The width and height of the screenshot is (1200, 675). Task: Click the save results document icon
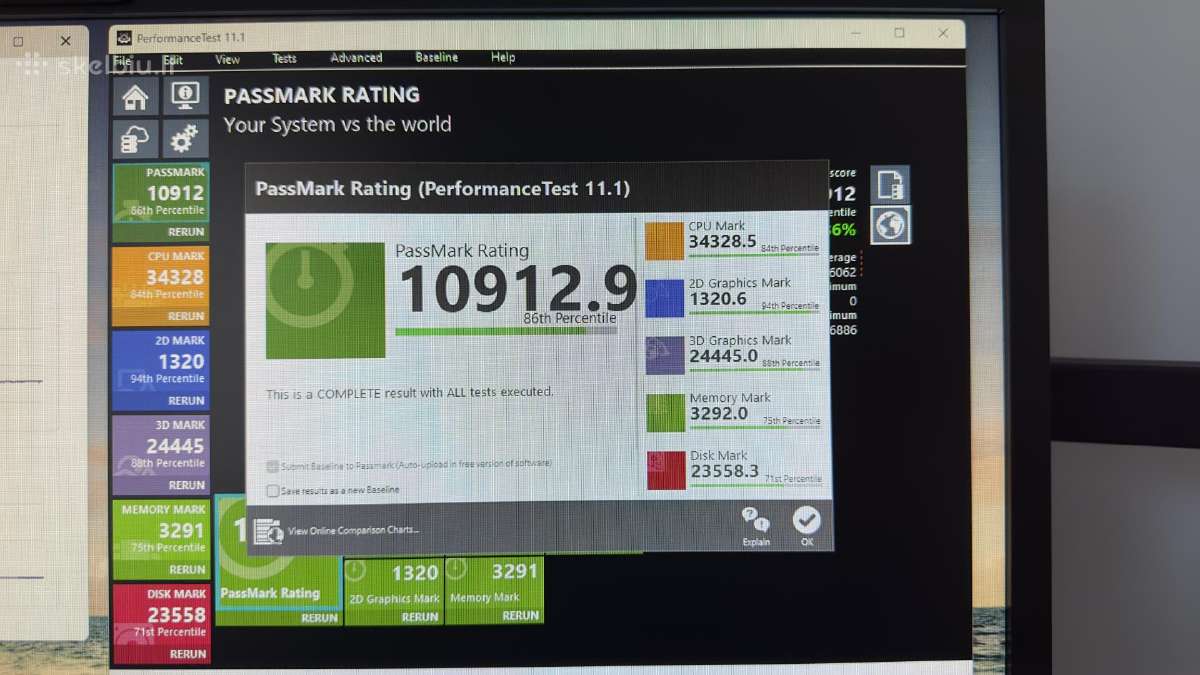click(x=890, y=184)
